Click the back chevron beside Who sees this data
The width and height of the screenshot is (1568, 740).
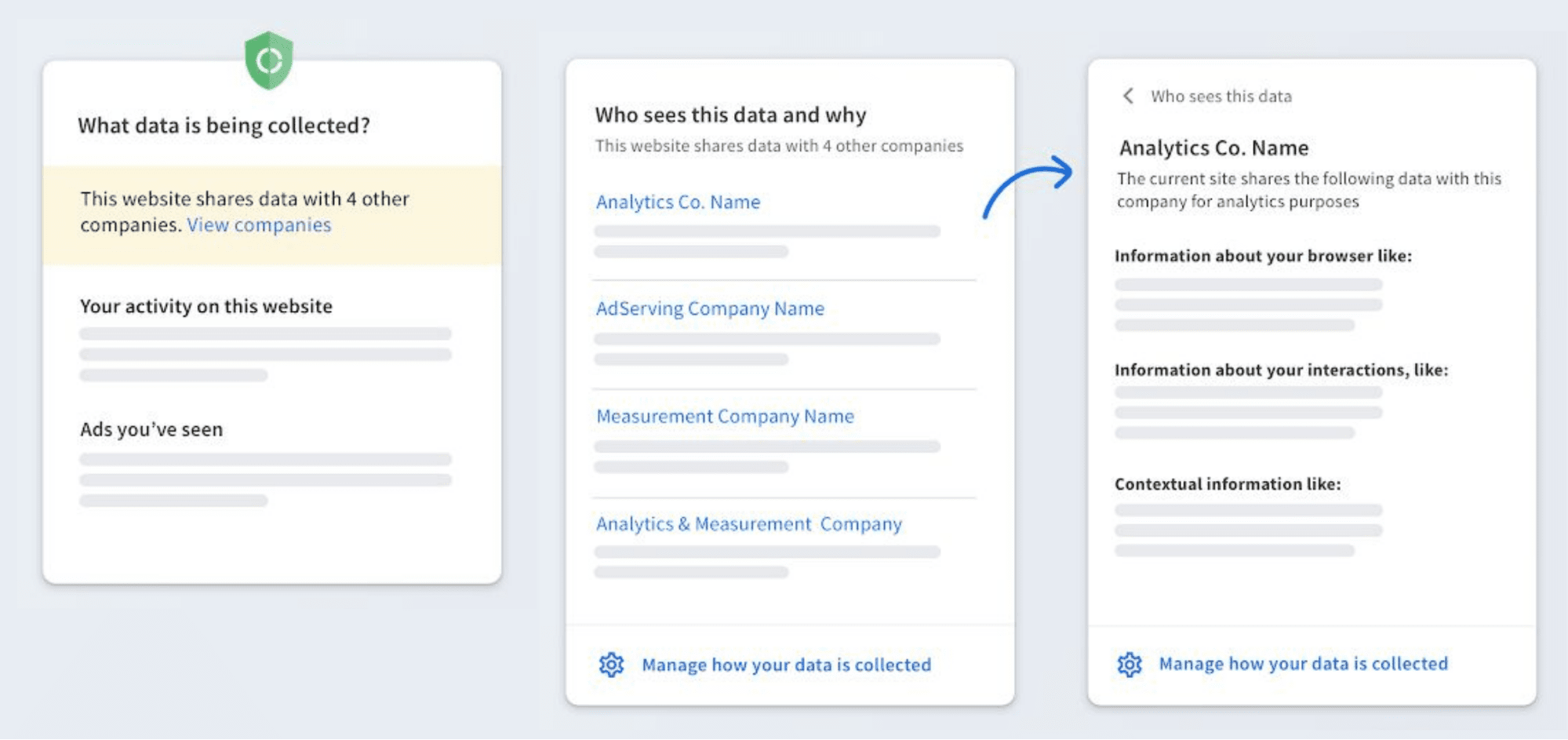point(1128,96)
